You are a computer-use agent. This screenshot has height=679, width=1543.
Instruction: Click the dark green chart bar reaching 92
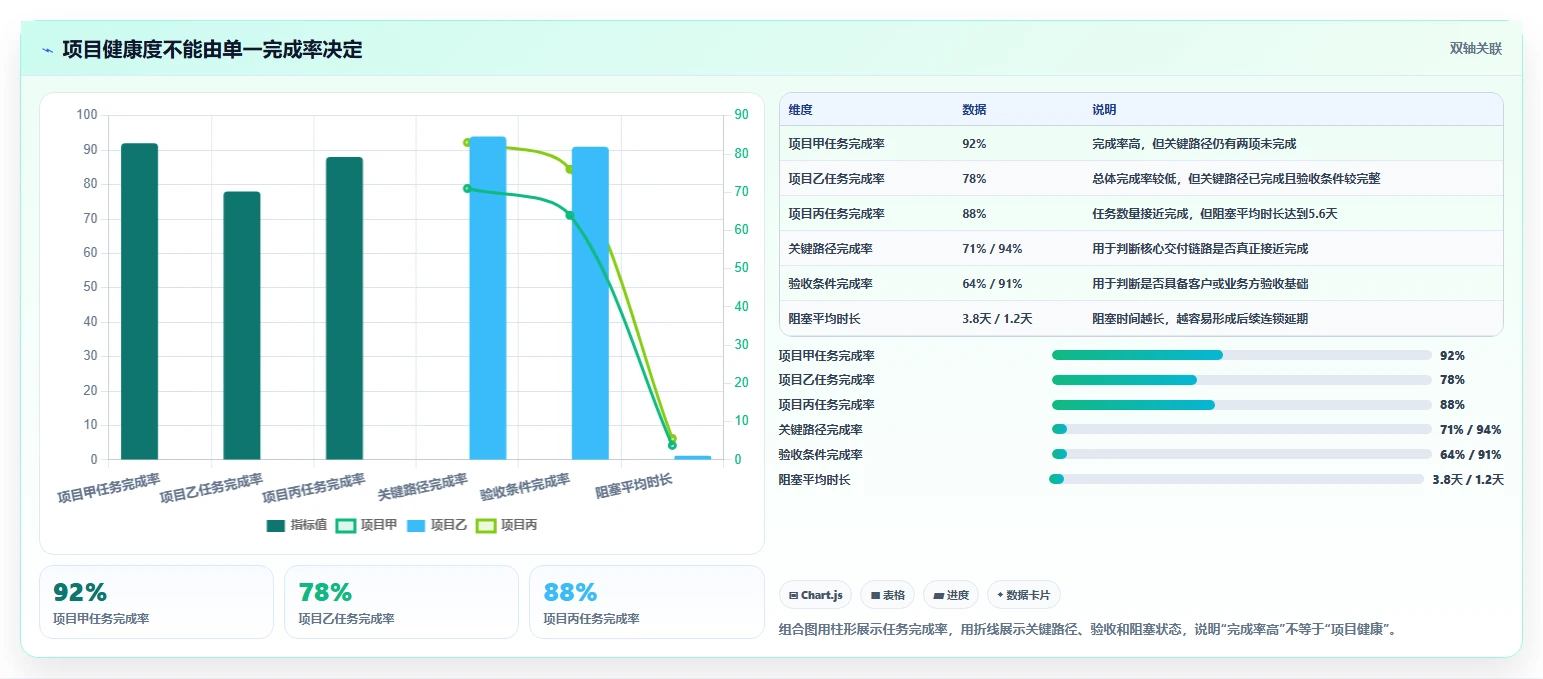pos(139,301)
